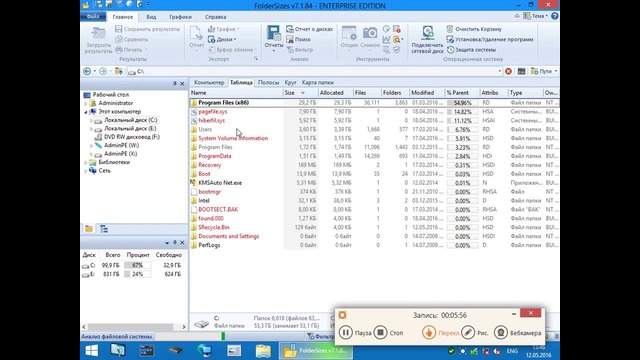The image size is (640, 360).
Task: Open Отчет о дисках
Action: coord(309,29)
